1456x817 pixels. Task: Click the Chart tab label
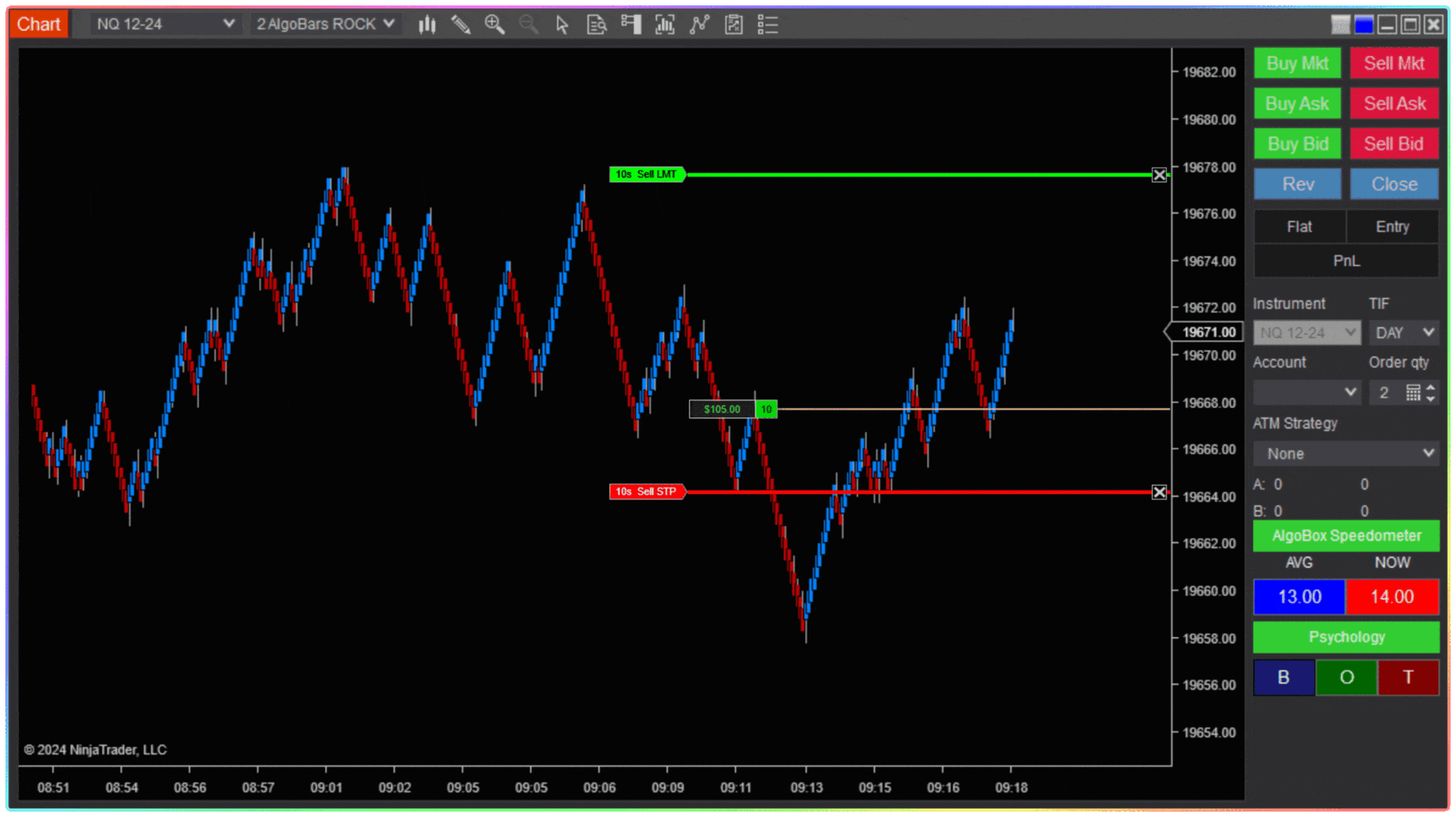(39, 24)
